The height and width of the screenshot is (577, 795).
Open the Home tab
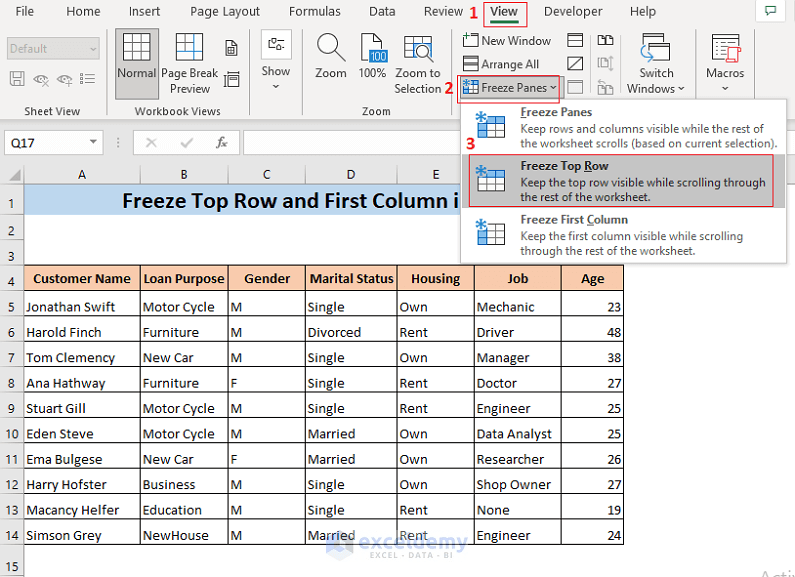point(83,12)
